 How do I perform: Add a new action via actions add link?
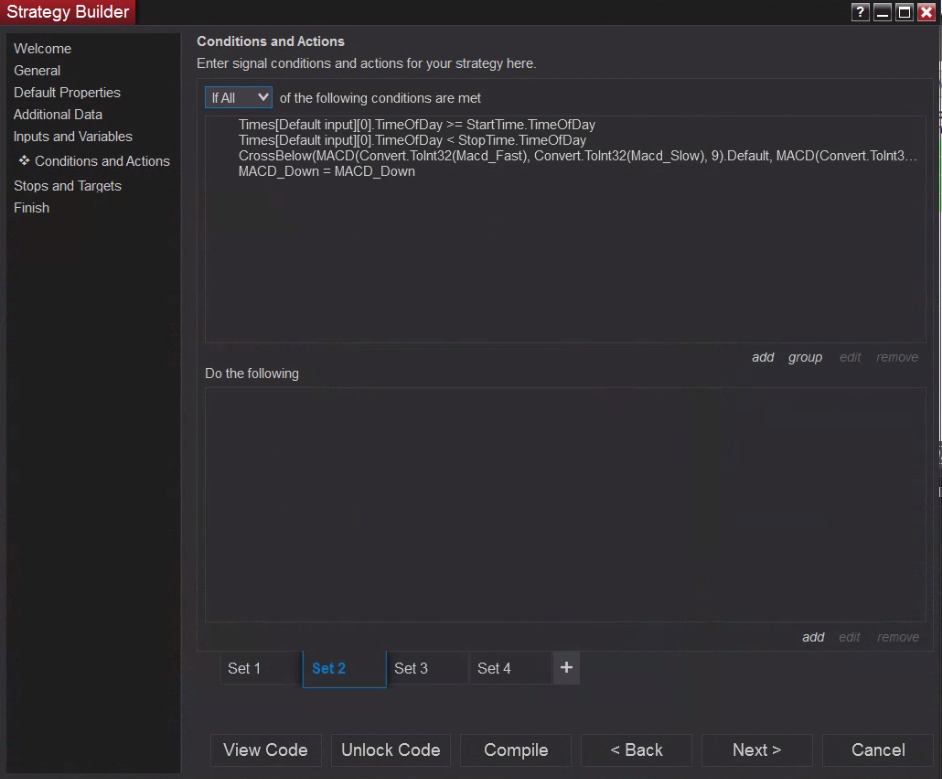pyautogui.click(x=813, y=637)
